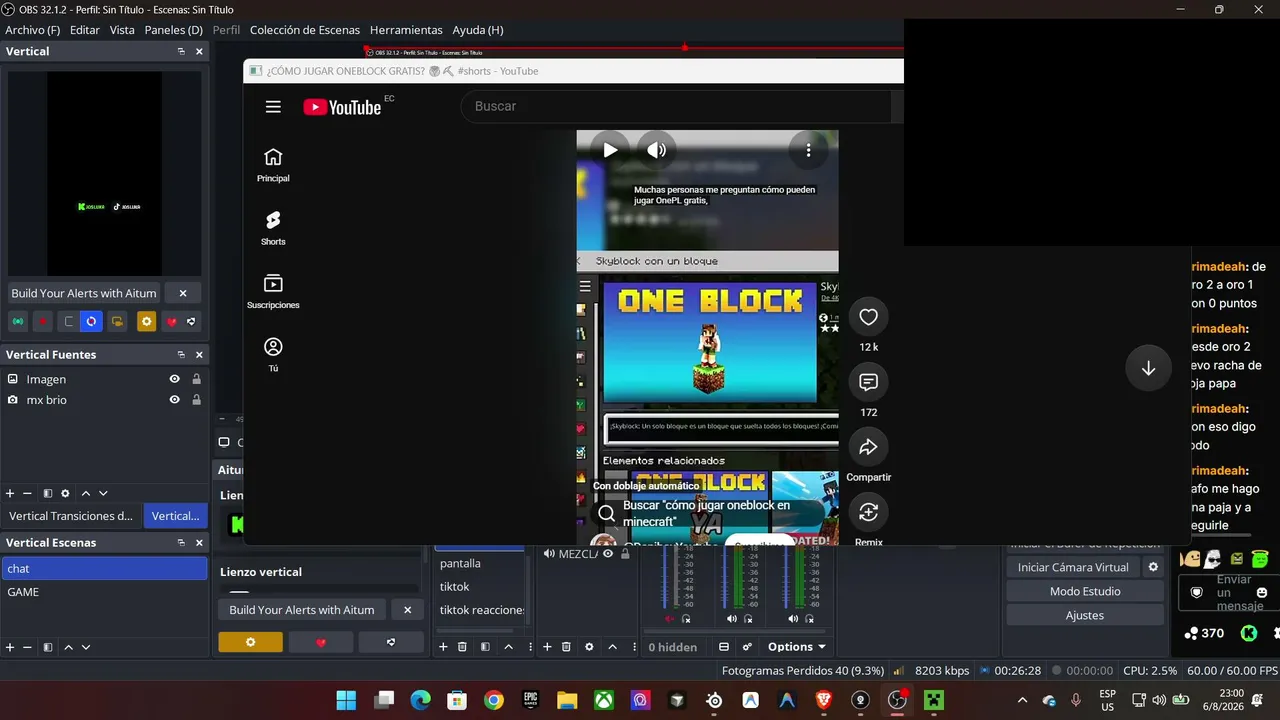1280x720 pixels.
Task: Click the Modo Estudio button
Action: (x=1085, y=591)
